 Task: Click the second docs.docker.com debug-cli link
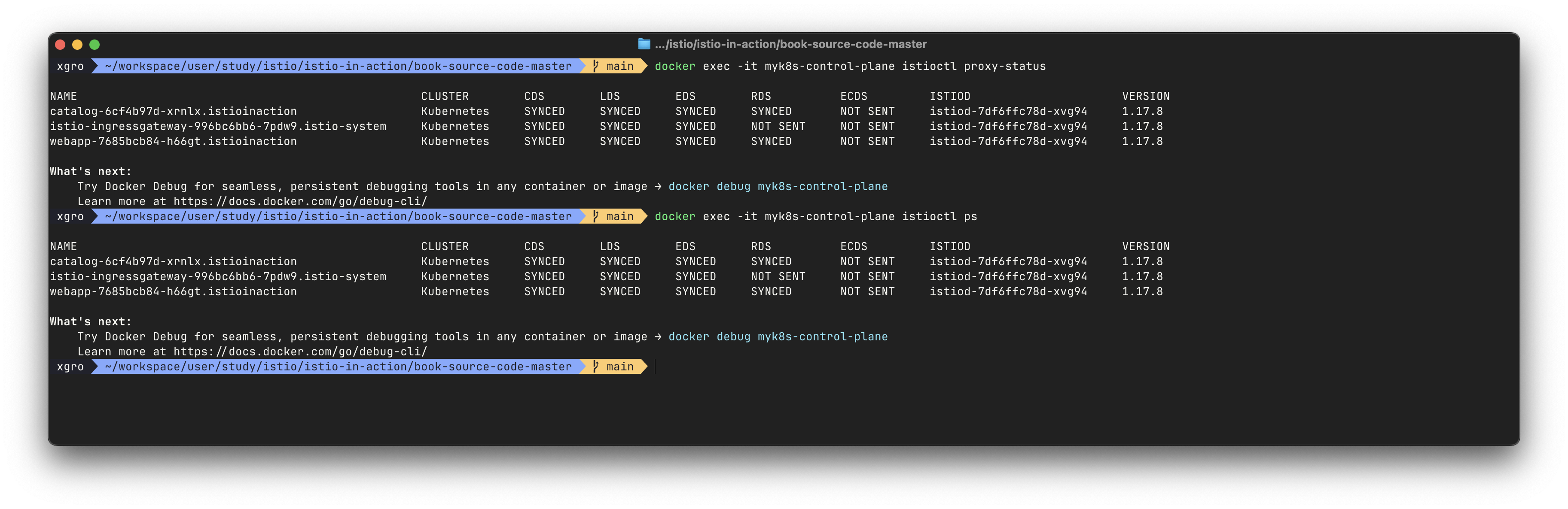pos(300,351)
